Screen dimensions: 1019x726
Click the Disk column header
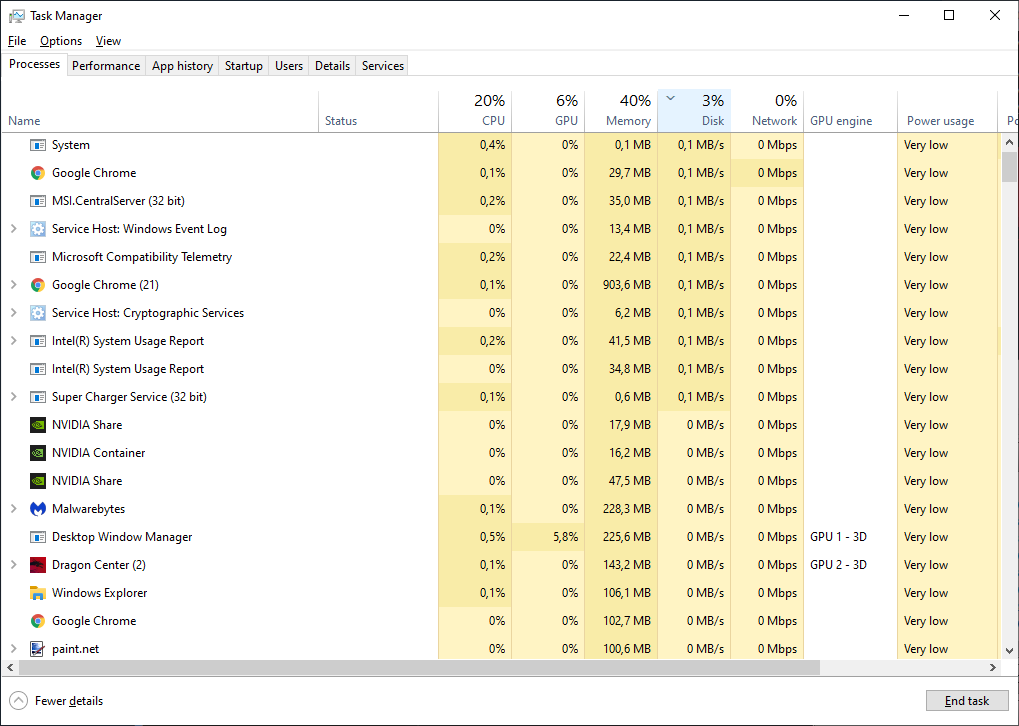(x=695, y=111)
